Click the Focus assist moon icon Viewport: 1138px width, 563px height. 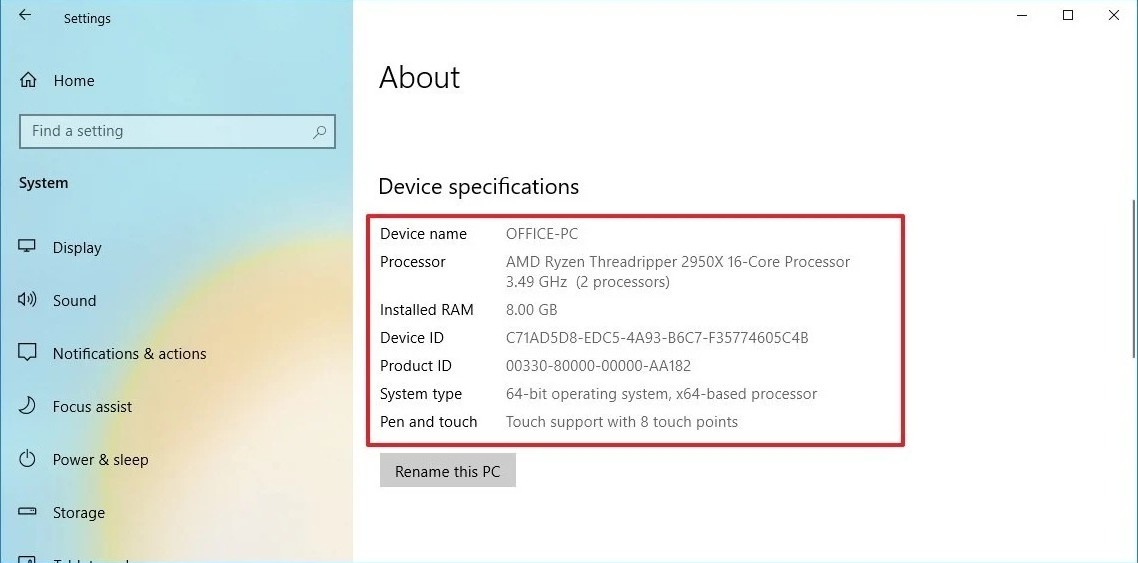pyautogui.click(x=28, y=406)
